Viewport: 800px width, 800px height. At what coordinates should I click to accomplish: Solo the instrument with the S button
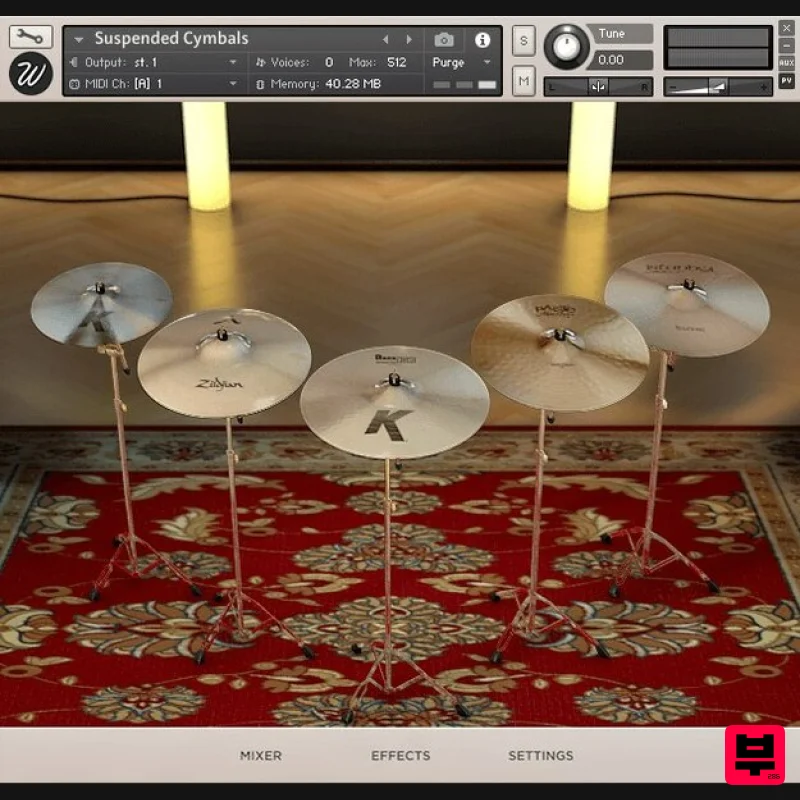pyautogui.click(x=522, y=38)
